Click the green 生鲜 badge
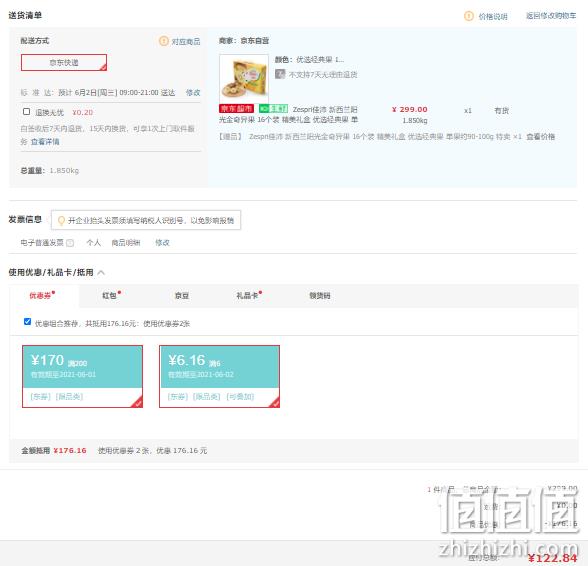Screen dimensions: 588x566 pyautogui.click(x=273, y=109)
